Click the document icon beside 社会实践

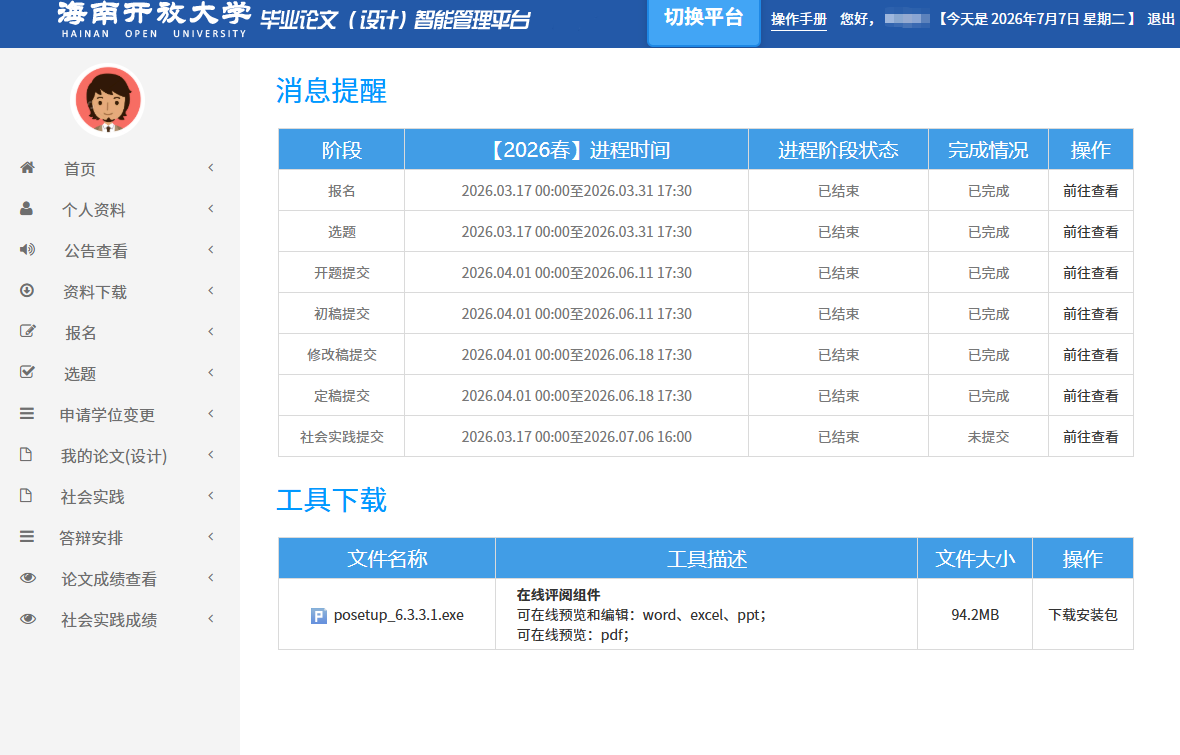[x=26, y=495]
